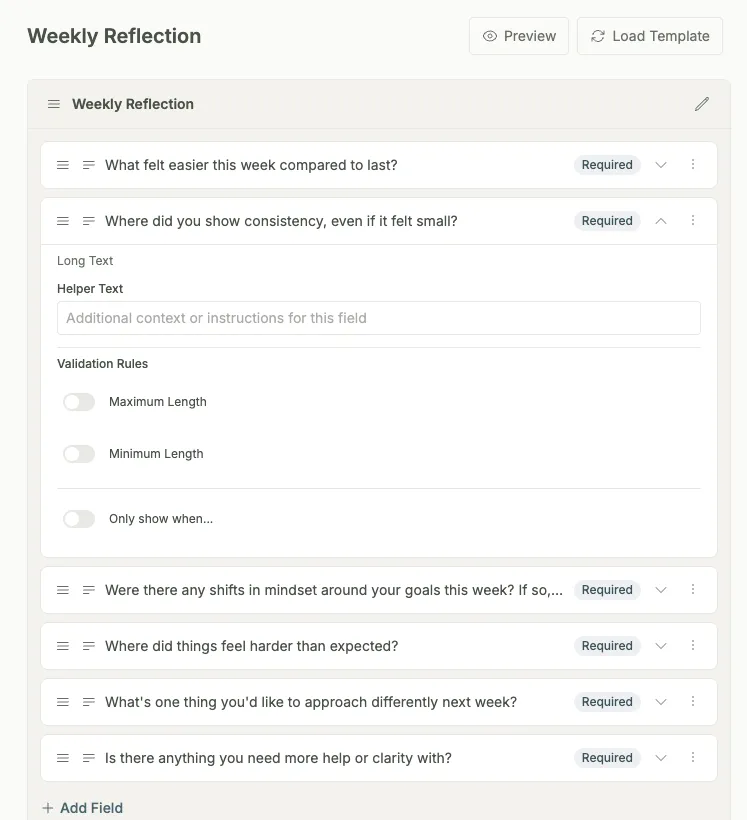Click Required badge on 'What felt easier' field
Viewport: 747px width, 820px height.
point(607,165)
